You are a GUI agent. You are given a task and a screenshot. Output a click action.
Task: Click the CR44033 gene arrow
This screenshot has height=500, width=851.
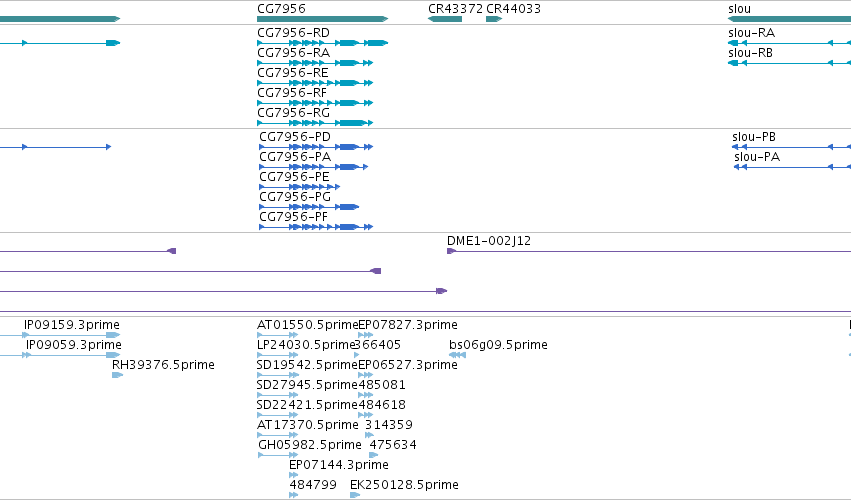(494, 19)
